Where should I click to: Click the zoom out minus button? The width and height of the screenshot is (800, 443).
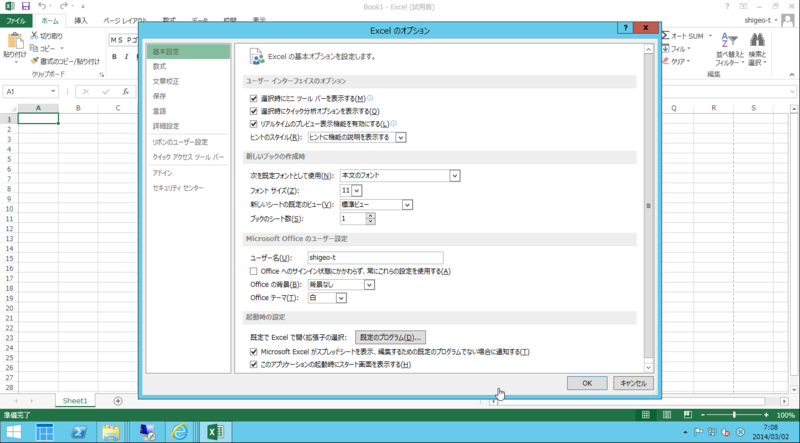tap(703, 415)
